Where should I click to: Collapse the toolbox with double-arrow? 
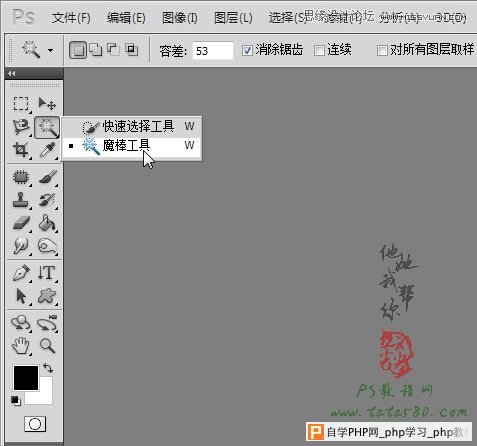point(12,73)
